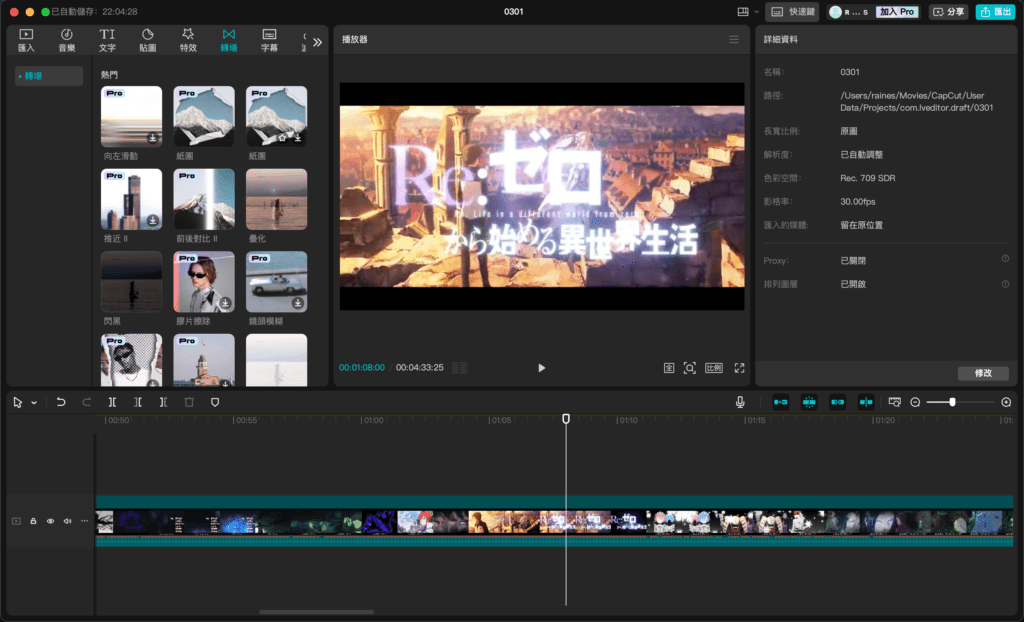This screenshot has height=622, width=1024.
Task: Toggle the main track magnet
Action: click(780, 402)
